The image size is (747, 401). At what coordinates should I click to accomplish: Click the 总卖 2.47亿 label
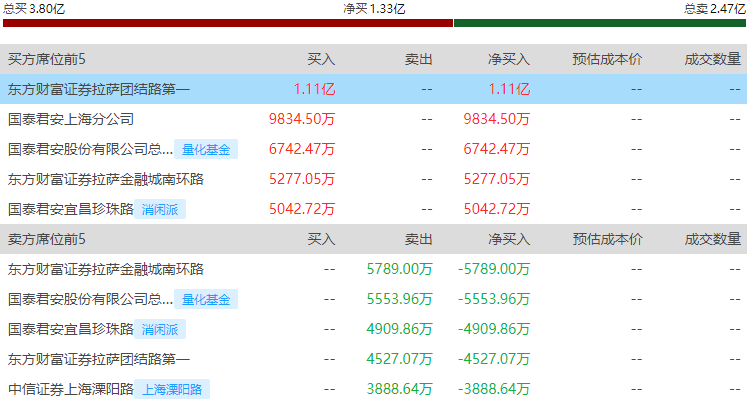click(715, 9)
